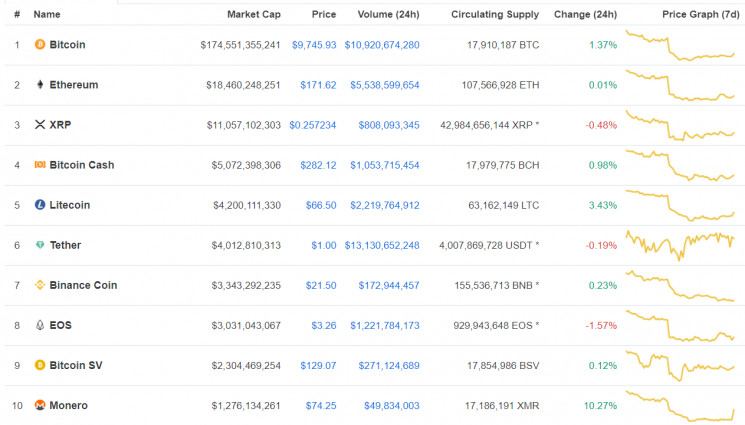Open the EOS name link

point(60,325)
